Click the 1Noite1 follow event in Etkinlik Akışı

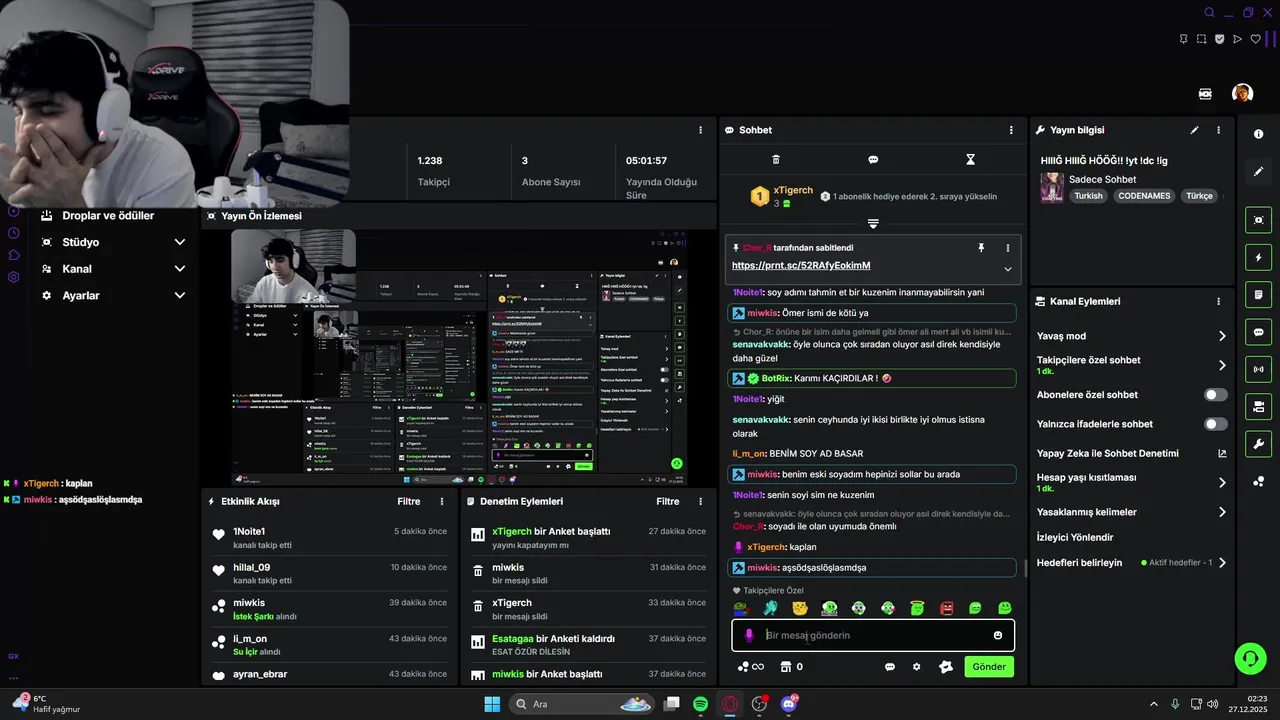(329, 538)
